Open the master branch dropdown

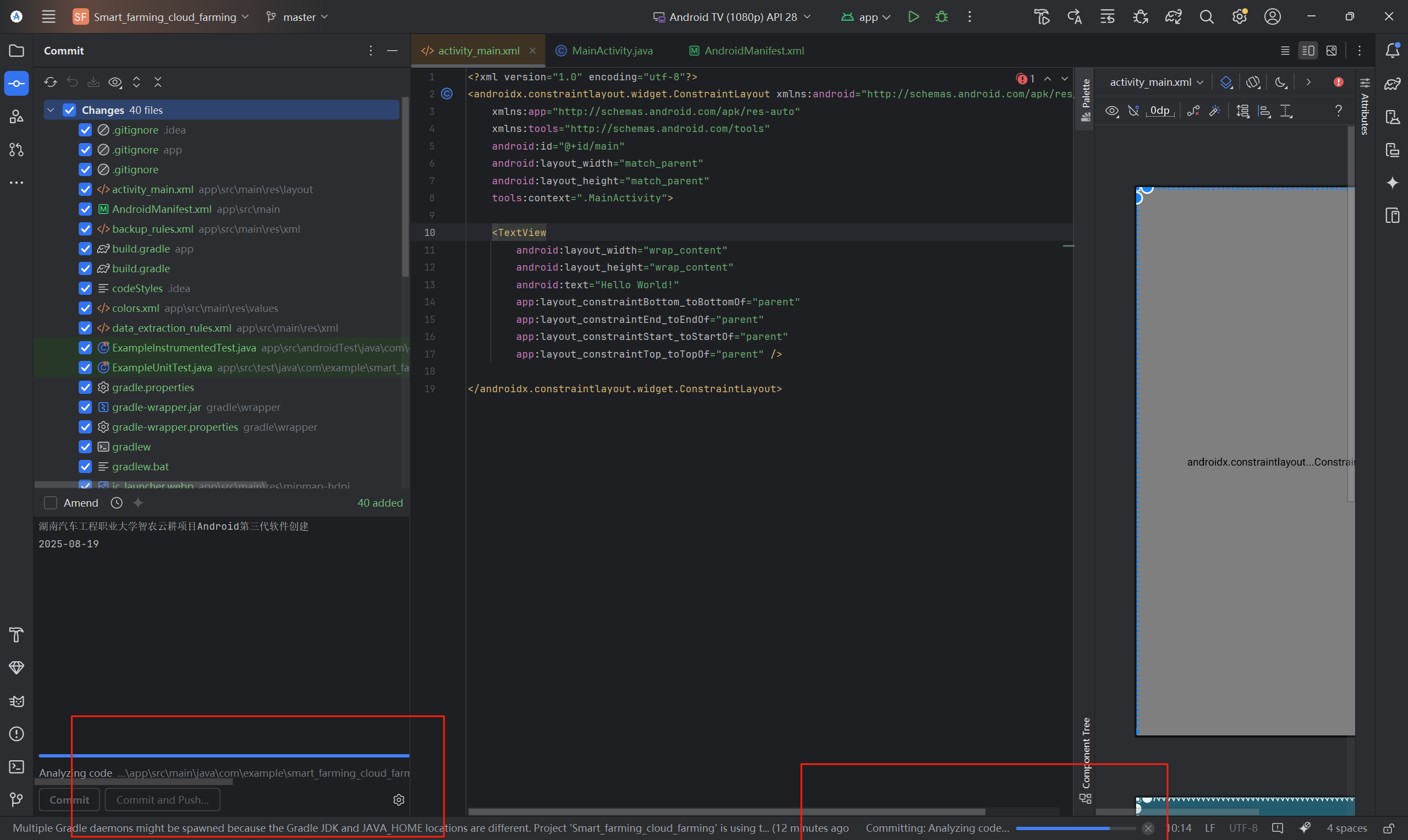[x=297, y=17]
